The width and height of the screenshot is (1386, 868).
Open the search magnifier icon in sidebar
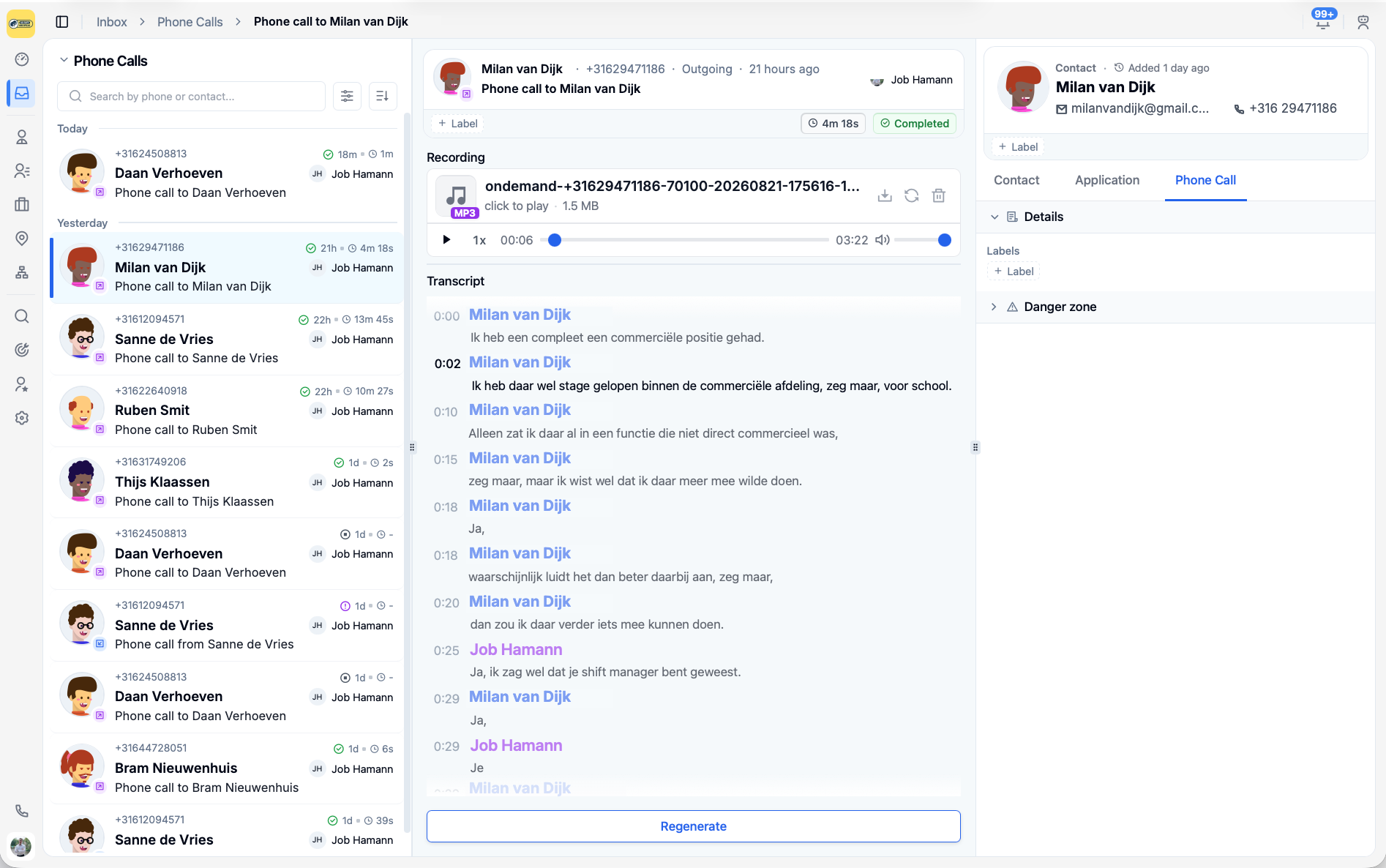(x=22, y=316)
